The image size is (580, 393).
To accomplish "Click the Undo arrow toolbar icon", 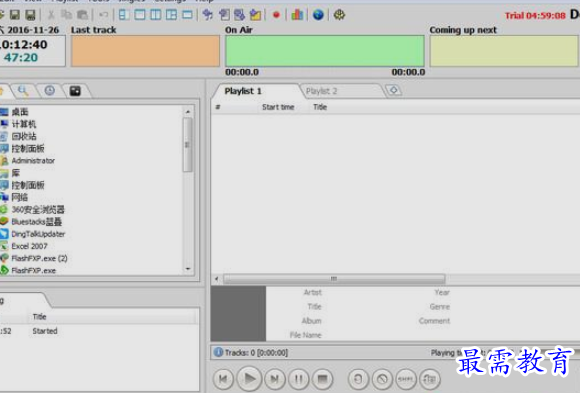I will [x=104, y=15].
